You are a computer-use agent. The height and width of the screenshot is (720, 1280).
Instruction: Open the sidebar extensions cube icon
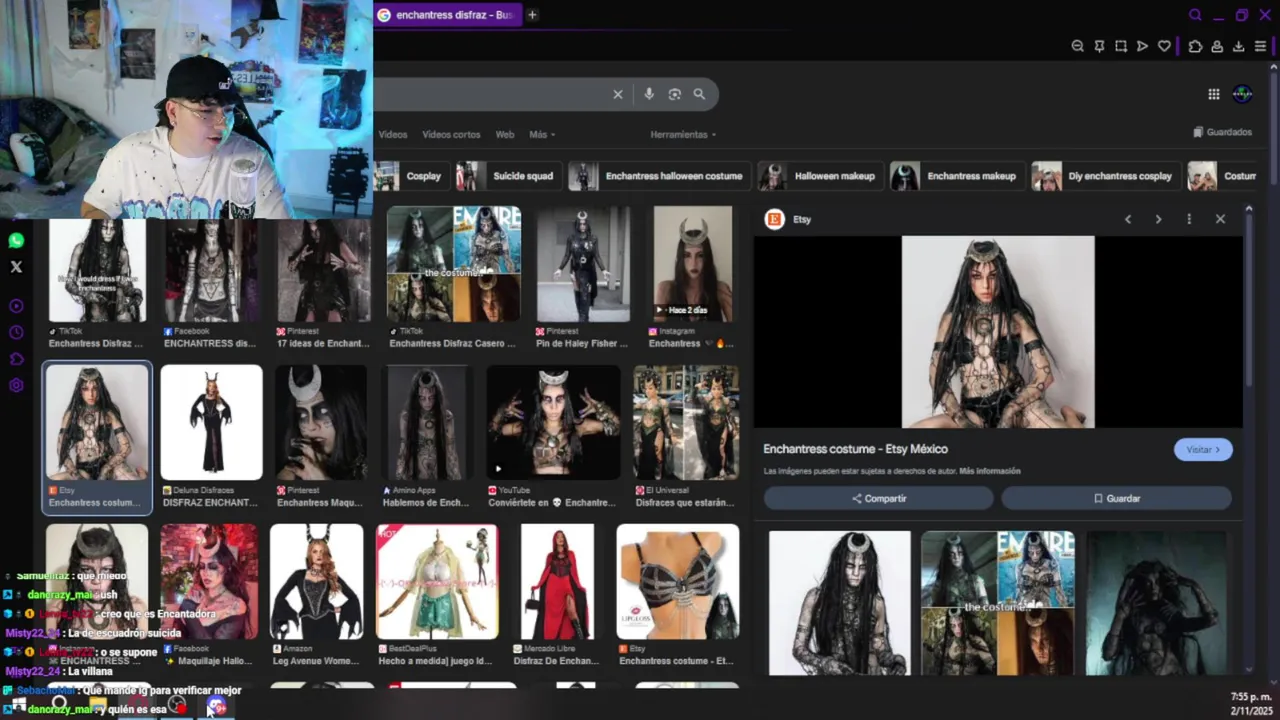click(16, 359)
